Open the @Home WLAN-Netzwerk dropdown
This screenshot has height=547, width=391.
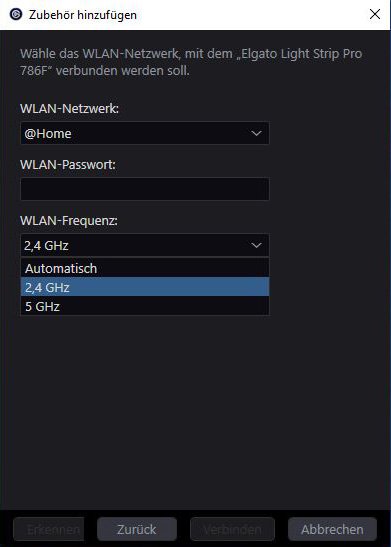(145, 133)
